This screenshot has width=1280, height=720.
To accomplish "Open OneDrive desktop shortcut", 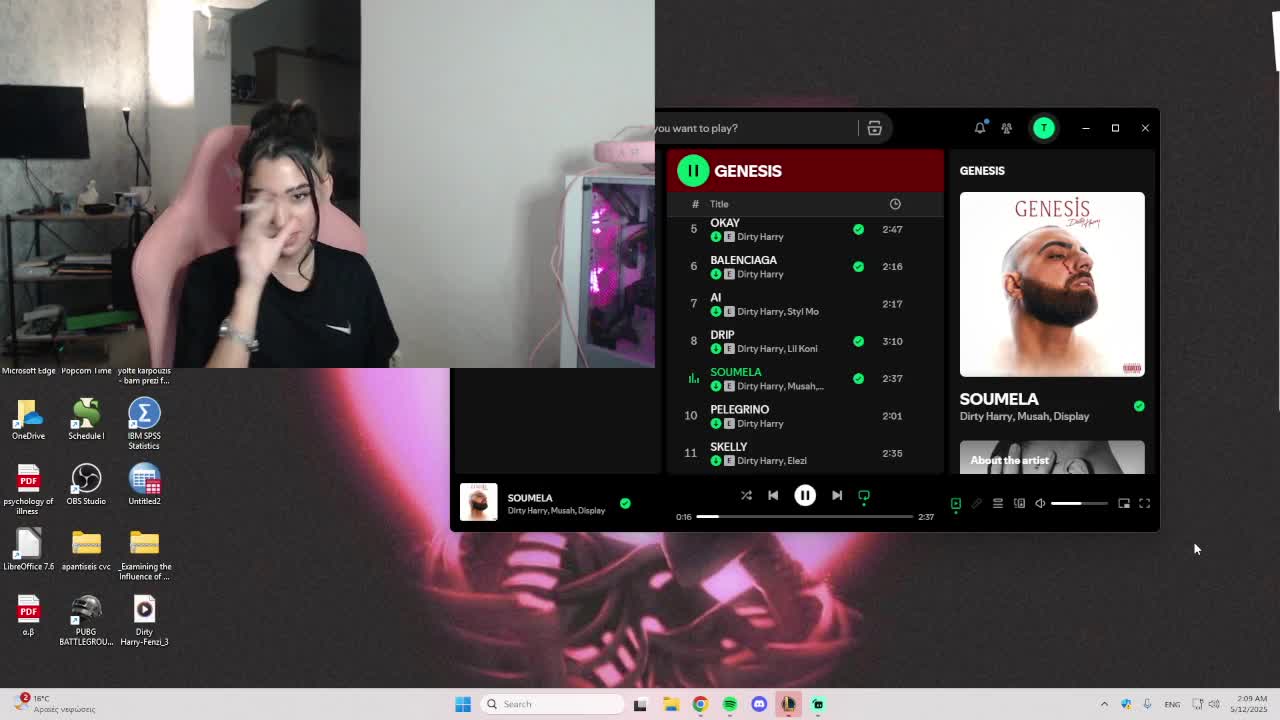I will [28, 420].
